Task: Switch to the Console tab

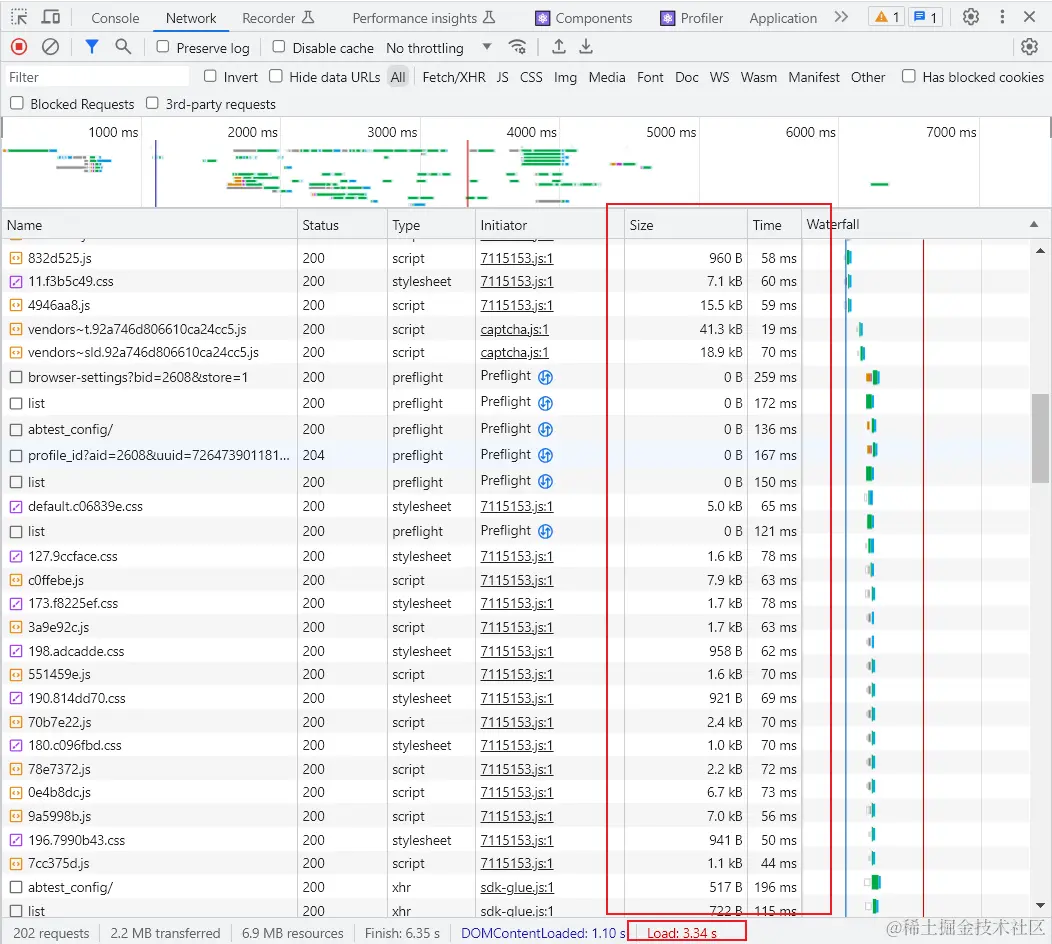Action: click(115, 18)
